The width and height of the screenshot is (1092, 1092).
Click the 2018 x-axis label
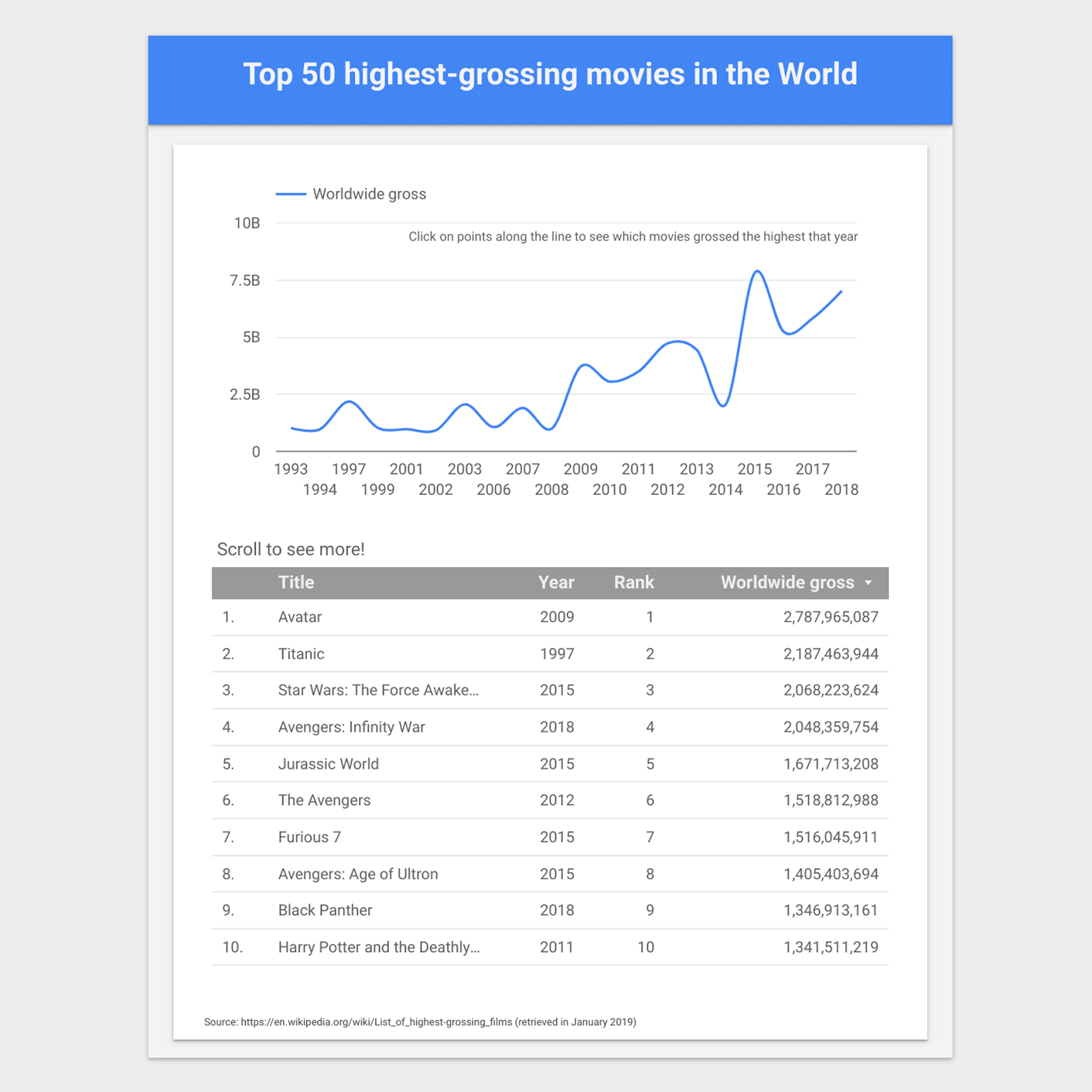pyautogui.click(x=842, y=489)
